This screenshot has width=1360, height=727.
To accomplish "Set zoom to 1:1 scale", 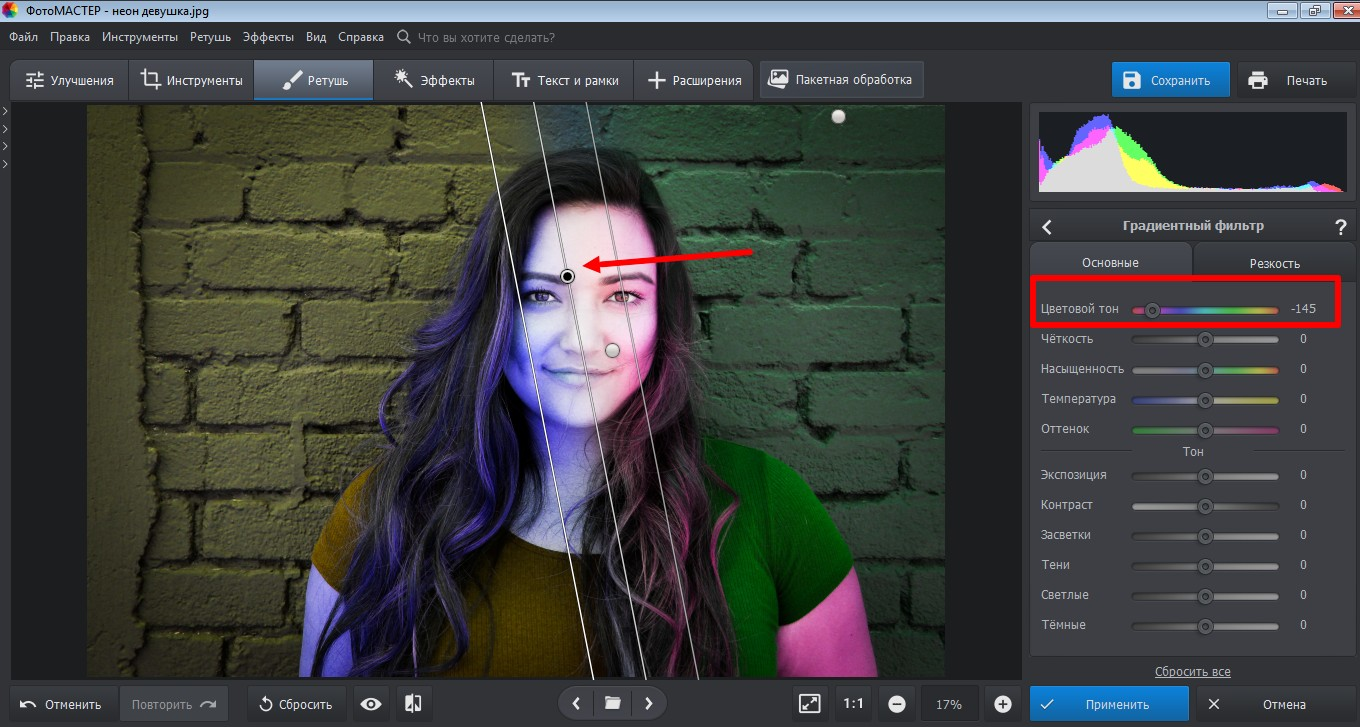I will pos(853,704).
